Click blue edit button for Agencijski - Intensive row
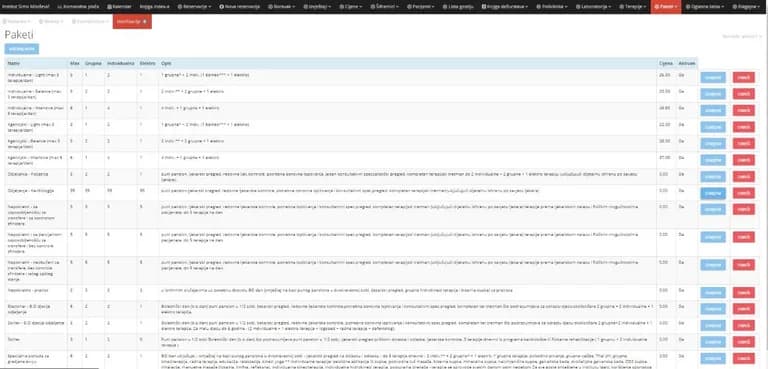768x369 pixels. point(713,160)
